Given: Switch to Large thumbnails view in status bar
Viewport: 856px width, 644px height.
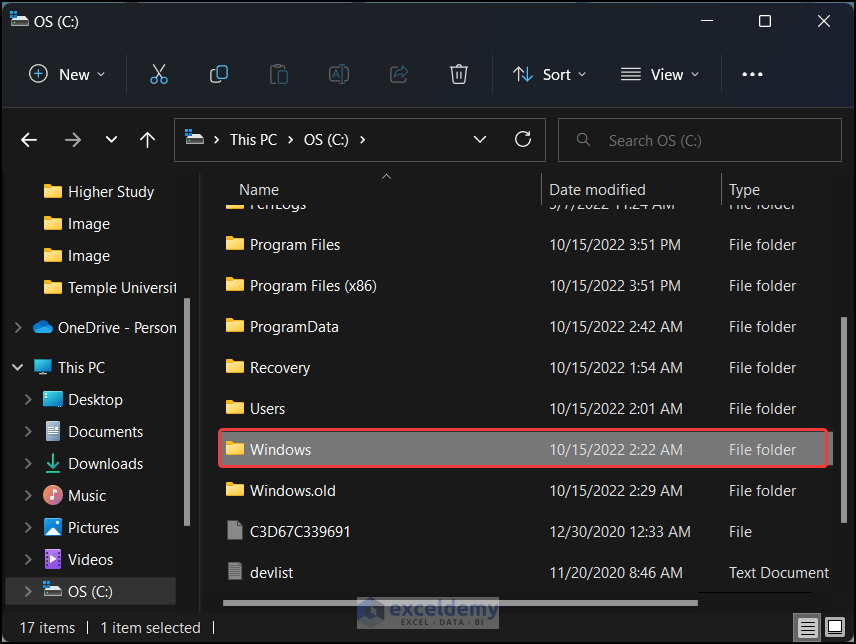Looking at the screenshot, I should coord(835,627).
